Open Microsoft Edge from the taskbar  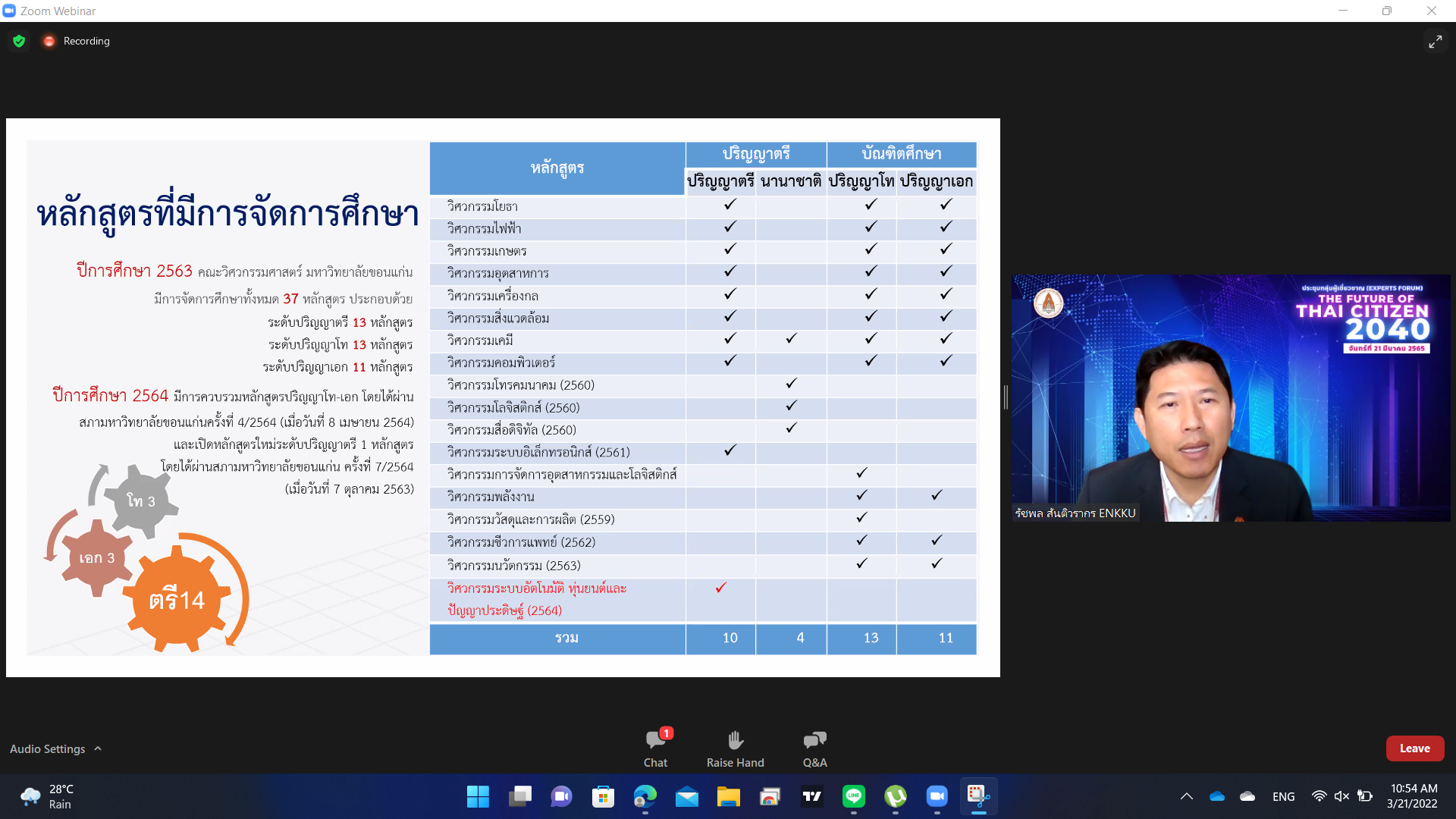click(x=645, y=796)
